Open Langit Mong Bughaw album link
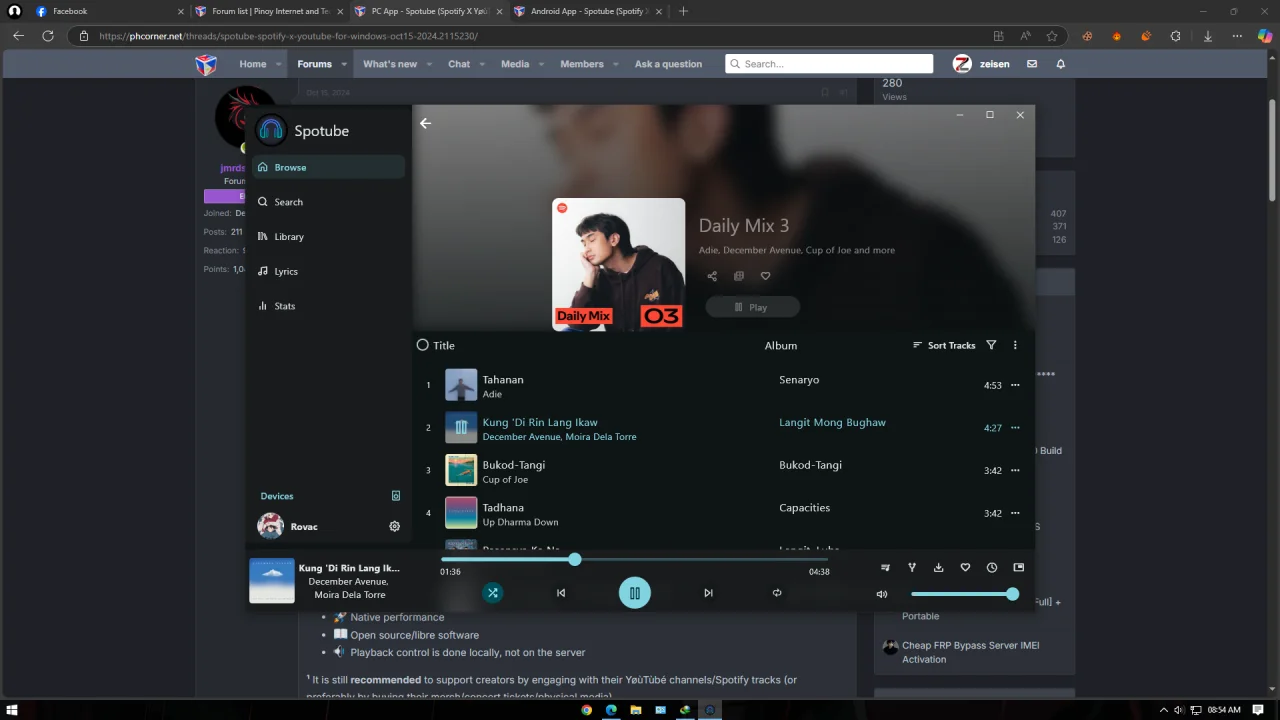Viewport: 1280px width, 720px height. (x=832, y=422)
